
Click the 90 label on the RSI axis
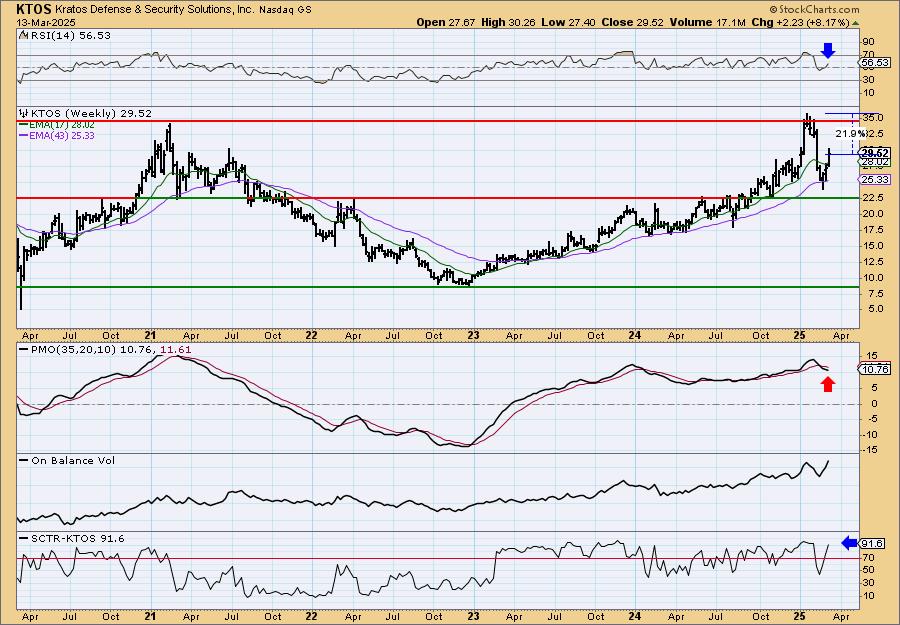(868, 42)
